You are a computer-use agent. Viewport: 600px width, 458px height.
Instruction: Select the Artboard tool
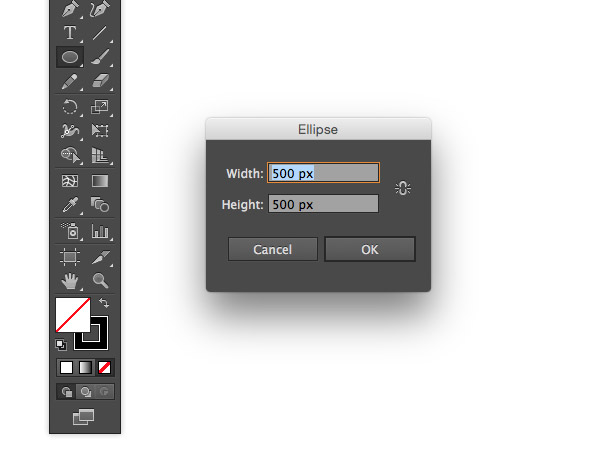70,255
